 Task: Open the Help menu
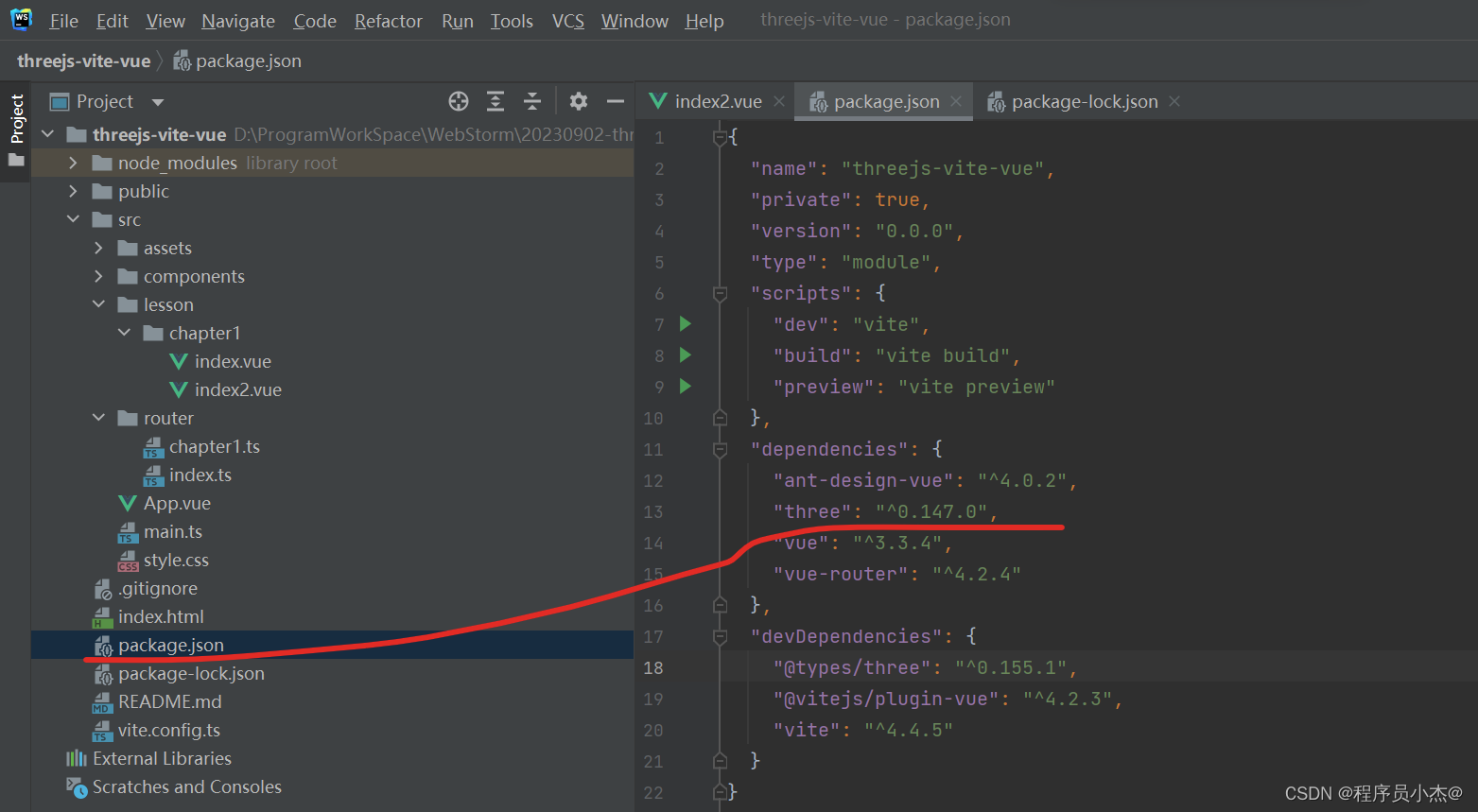(704, 21)
